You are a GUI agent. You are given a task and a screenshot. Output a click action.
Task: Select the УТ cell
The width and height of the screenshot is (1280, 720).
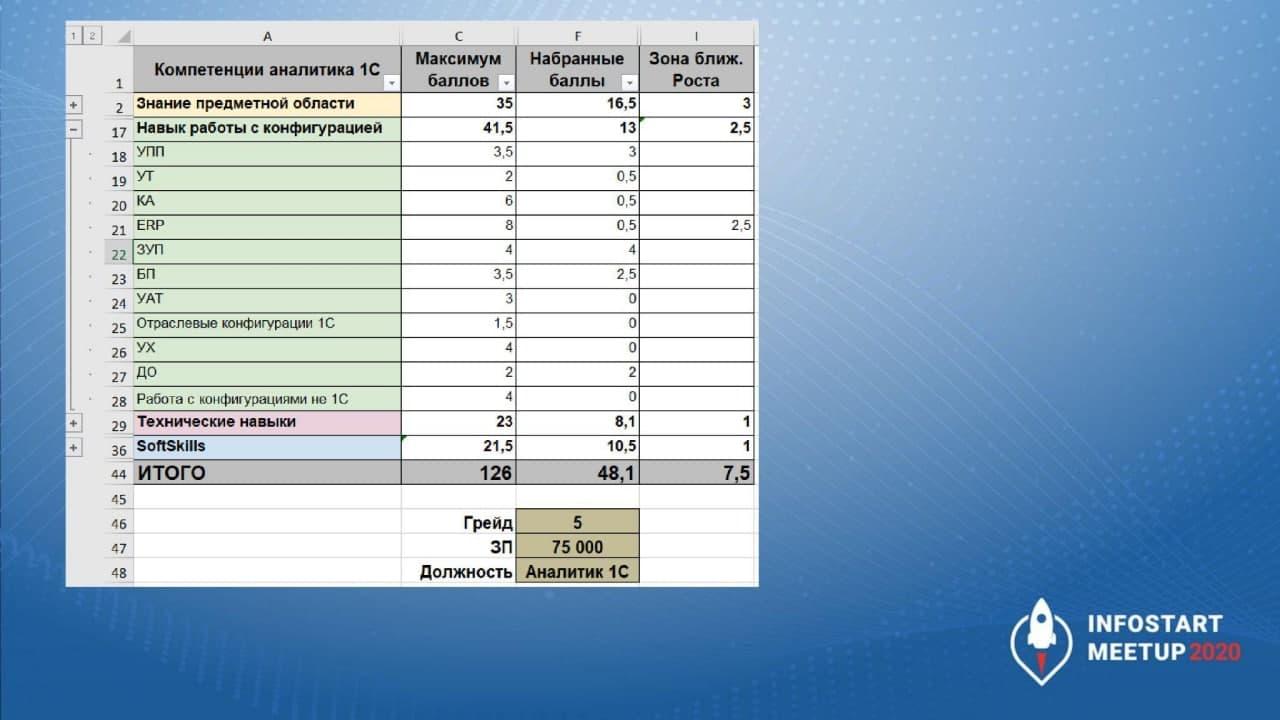(x=267, y=178)
